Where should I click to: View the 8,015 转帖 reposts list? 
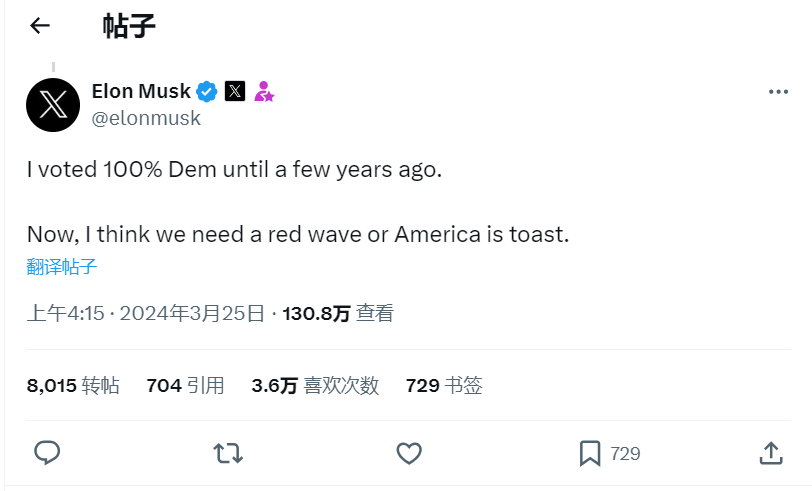[x=73, y=385]
